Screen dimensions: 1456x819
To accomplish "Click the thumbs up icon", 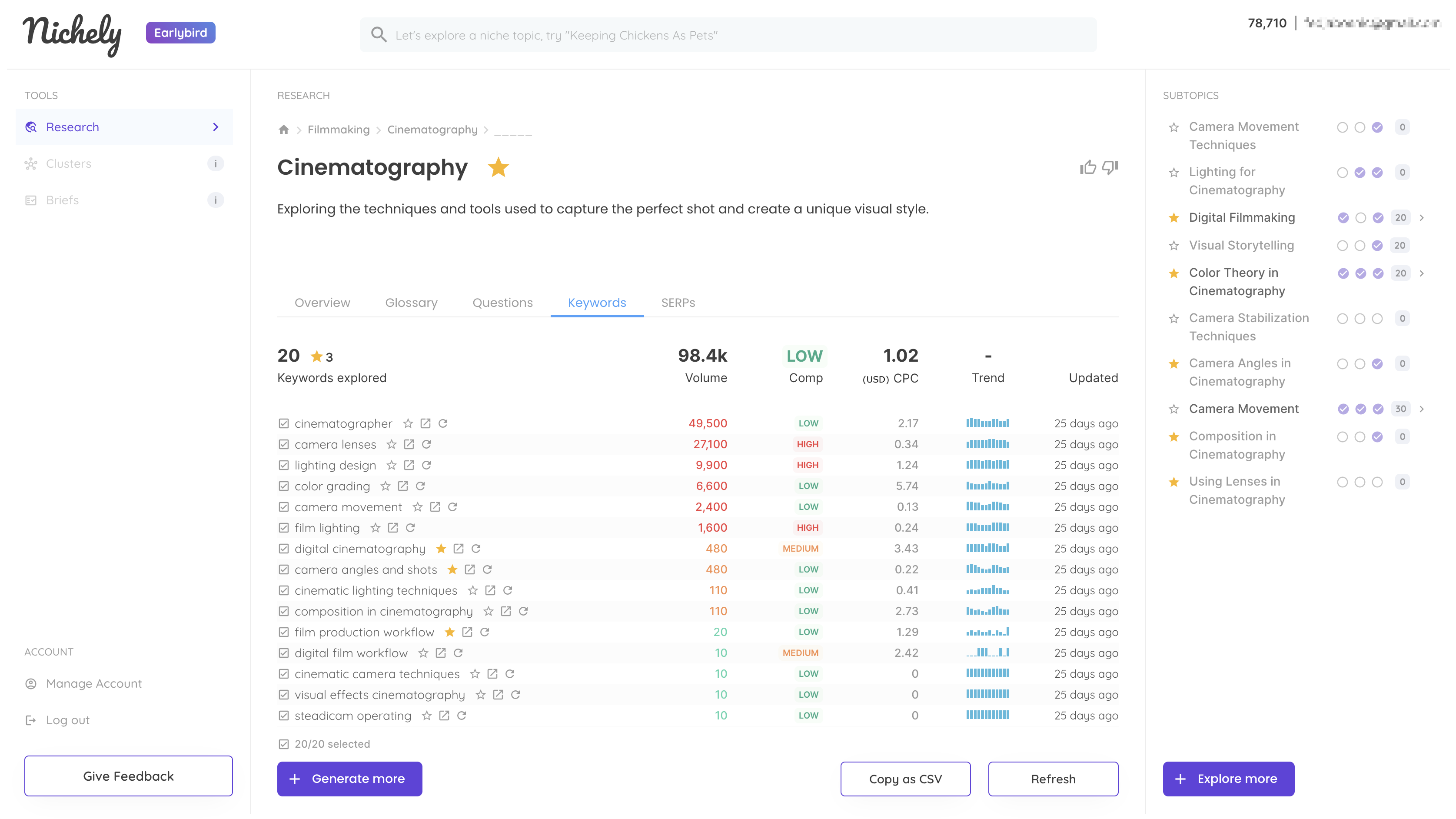I will (1087, 167).
